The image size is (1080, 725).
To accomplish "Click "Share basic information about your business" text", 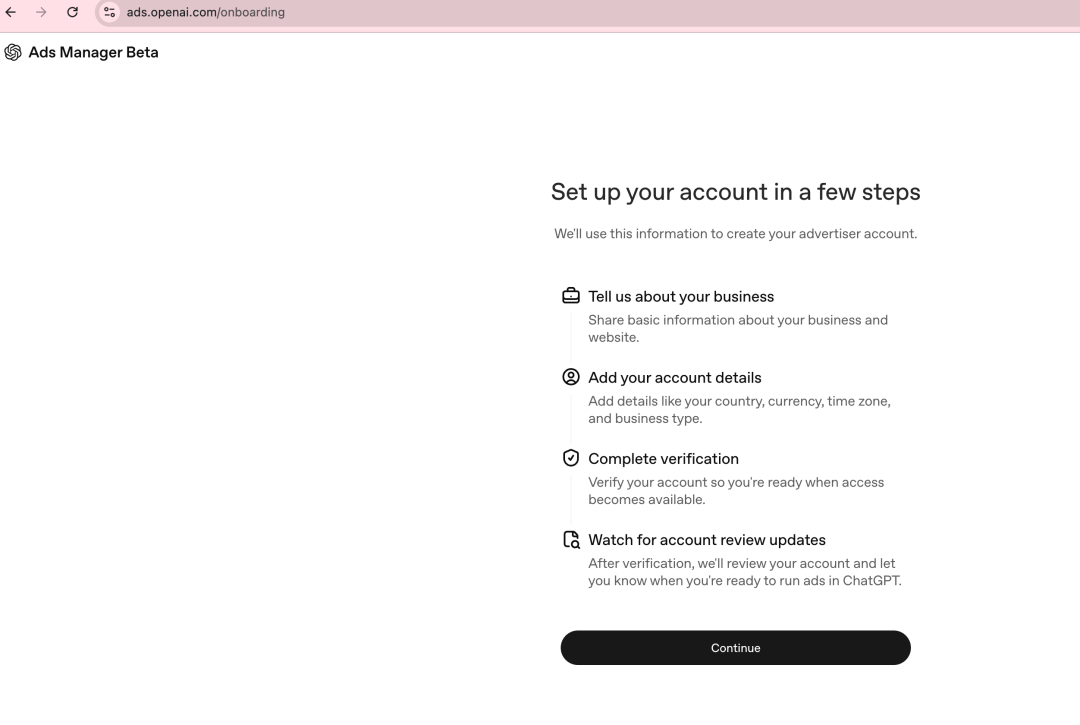I will pyautogui.click(x=738, y=328).
